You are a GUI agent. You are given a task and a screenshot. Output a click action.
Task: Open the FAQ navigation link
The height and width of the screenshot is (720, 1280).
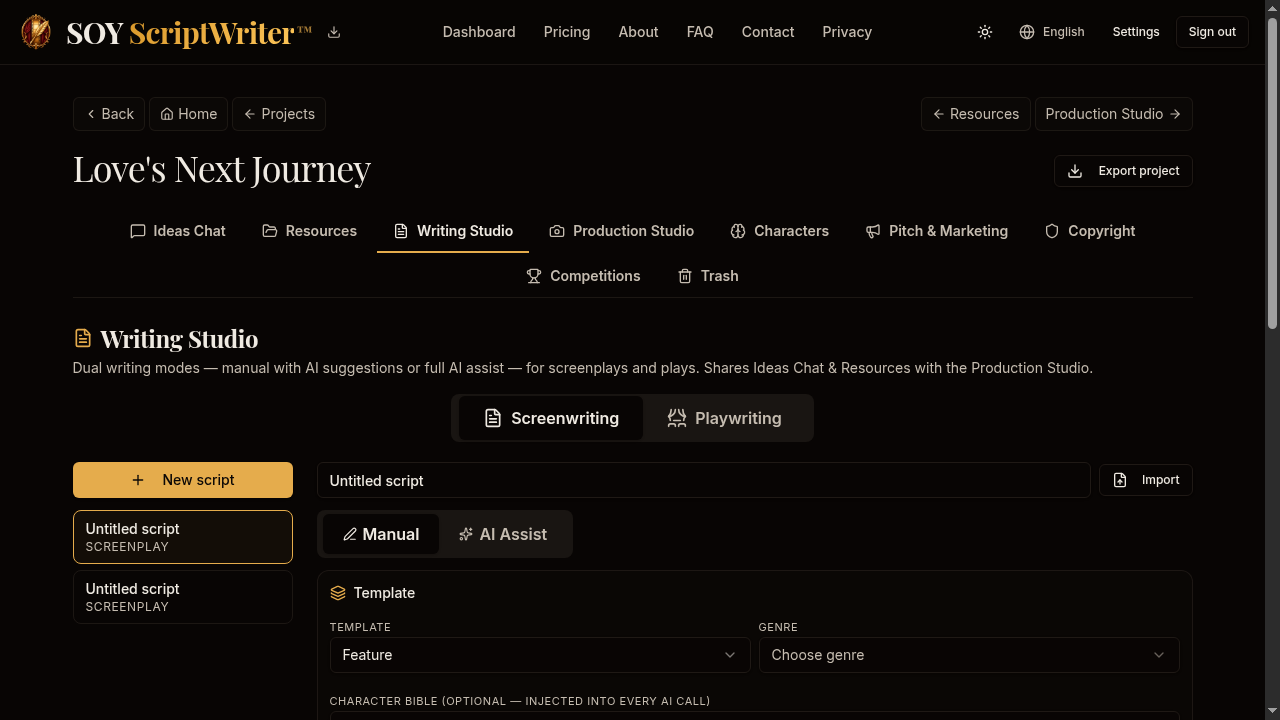[700, 32]
